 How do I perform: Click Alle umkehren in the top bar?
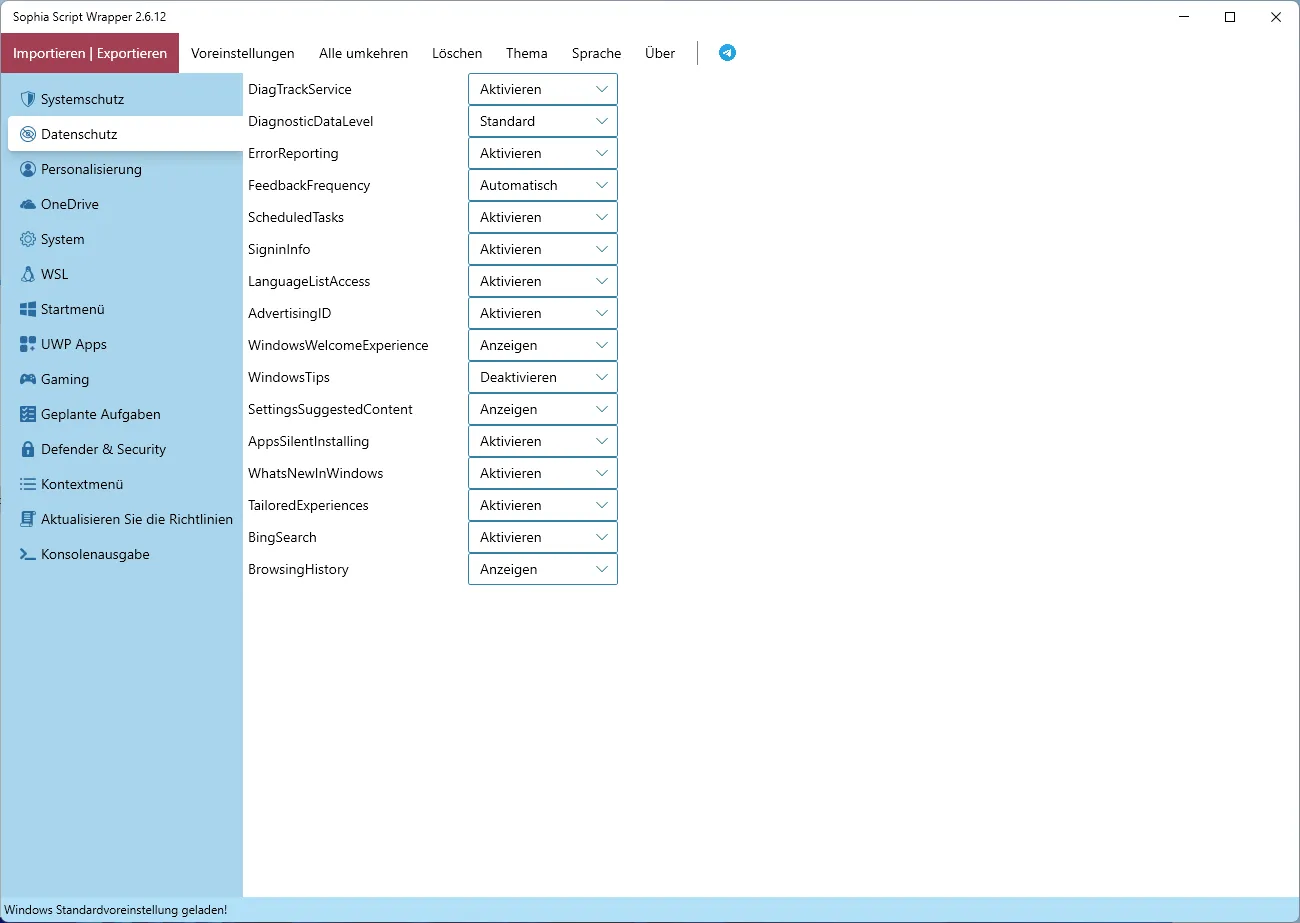click(x=364, y=53)
